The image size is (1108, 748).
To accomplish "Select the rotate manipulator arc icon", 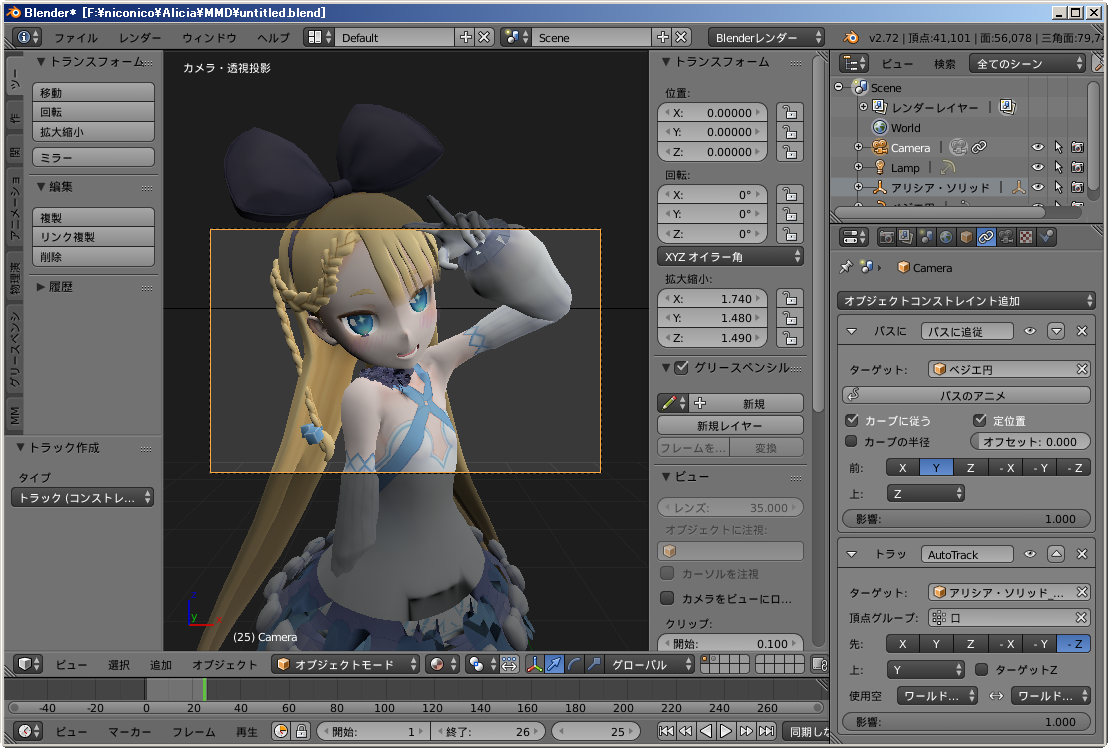I will click(574, 665).
